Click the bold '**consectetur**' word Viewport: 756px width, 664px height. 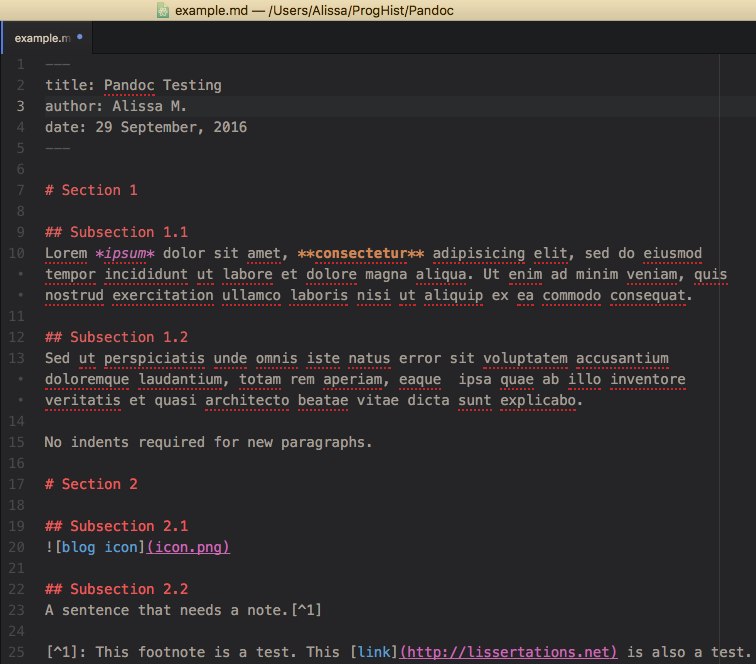361,253
